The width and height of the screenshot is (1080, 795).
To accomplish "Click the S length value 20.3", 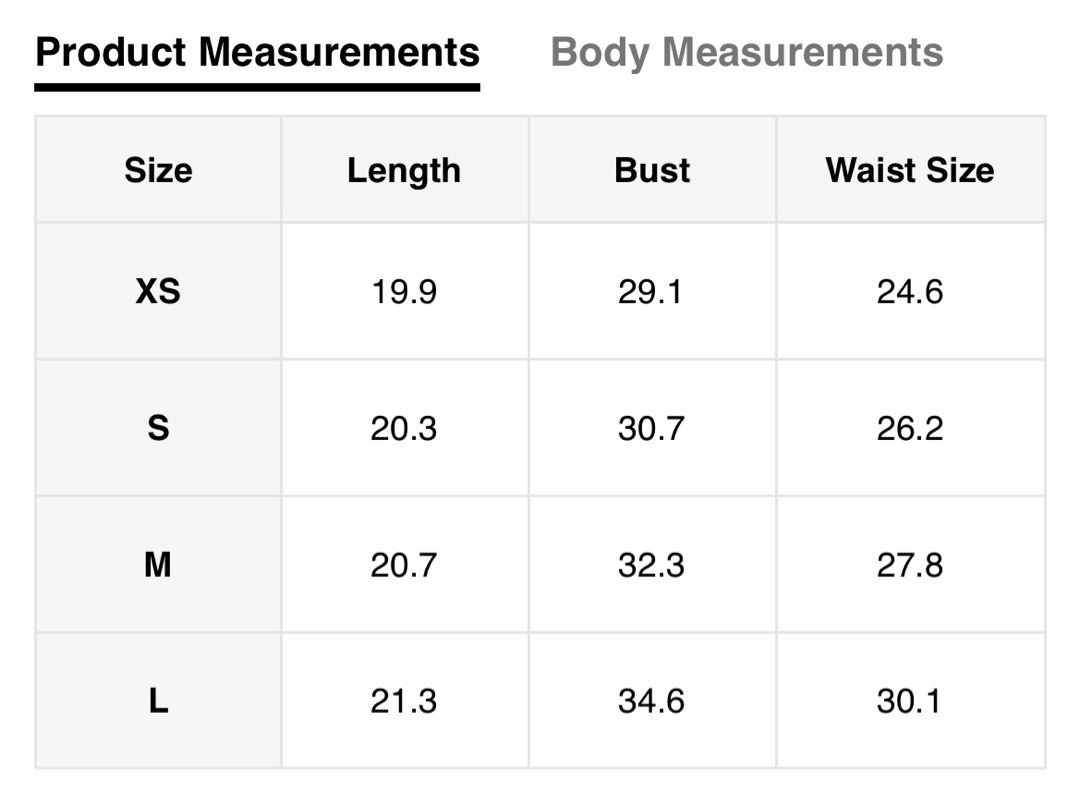I will pos(404,429).
